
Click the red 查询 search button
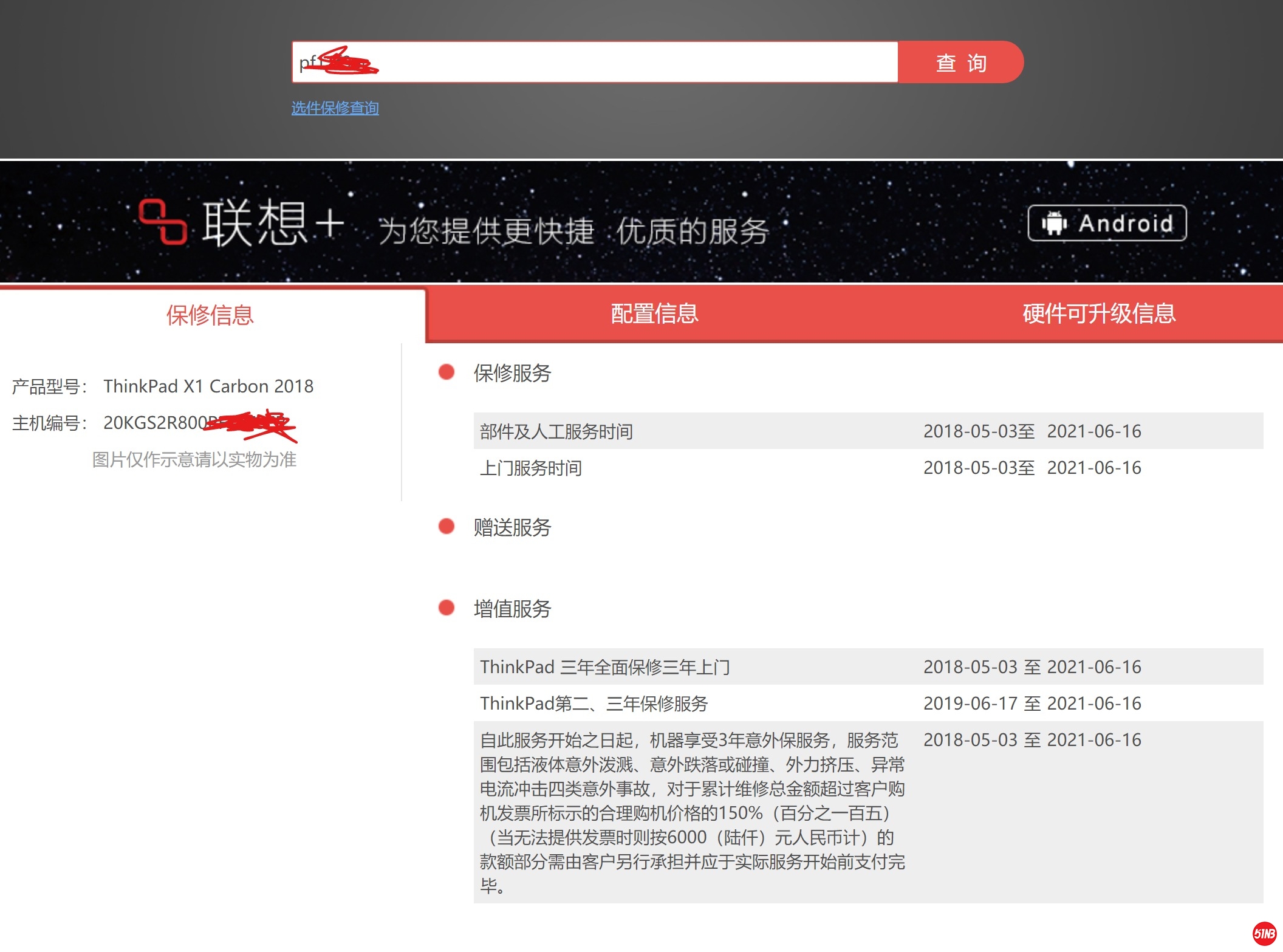point(960,63)
